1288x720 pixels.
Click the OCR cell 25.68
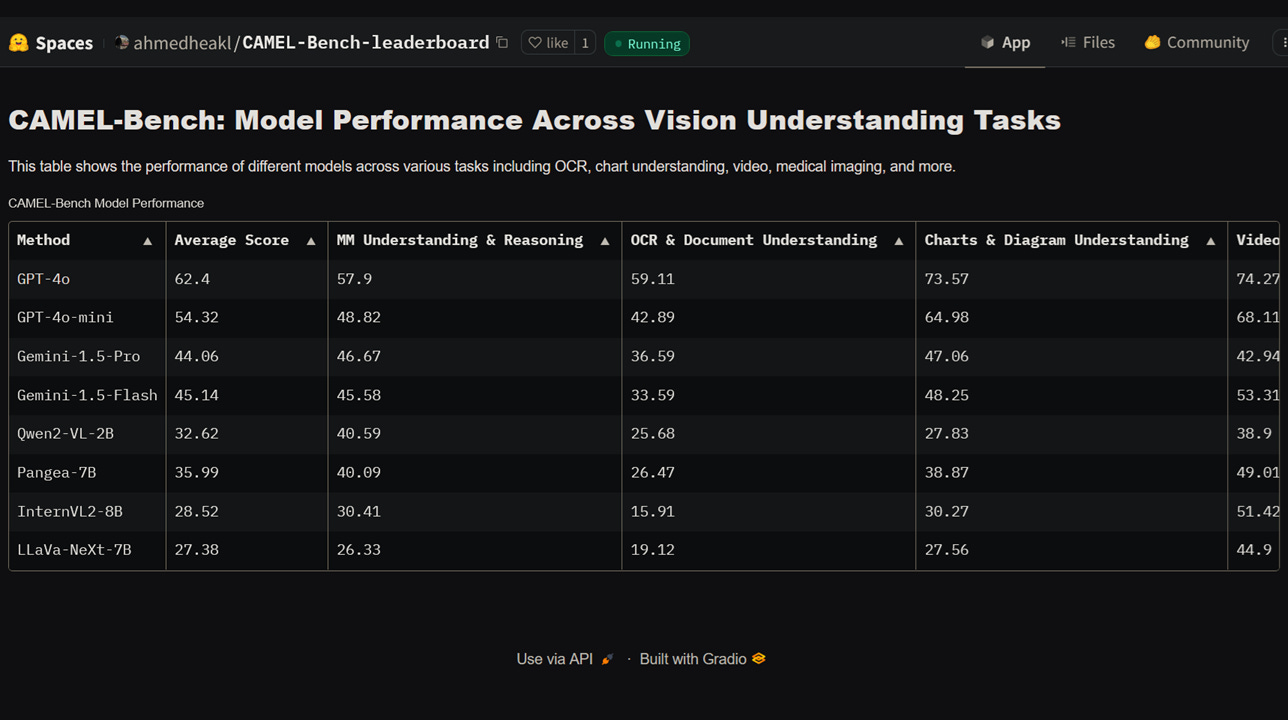[x=769, y=434]
